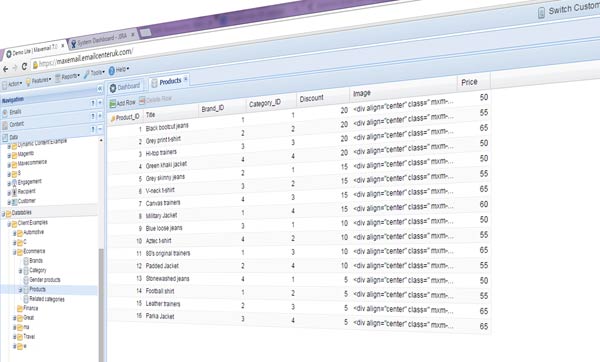Open the Help dropdown menu

click(119, 70)
